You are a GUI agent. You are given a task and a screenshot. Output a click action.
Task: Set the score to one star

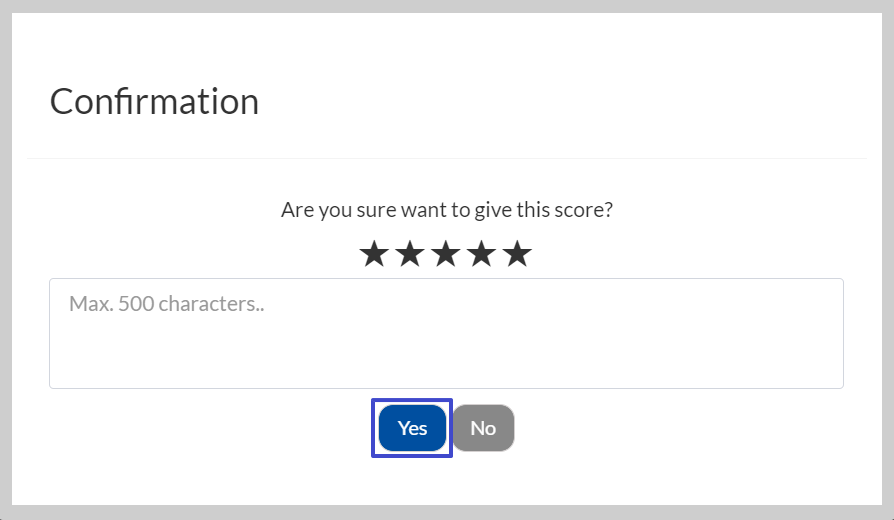[375, 253]
